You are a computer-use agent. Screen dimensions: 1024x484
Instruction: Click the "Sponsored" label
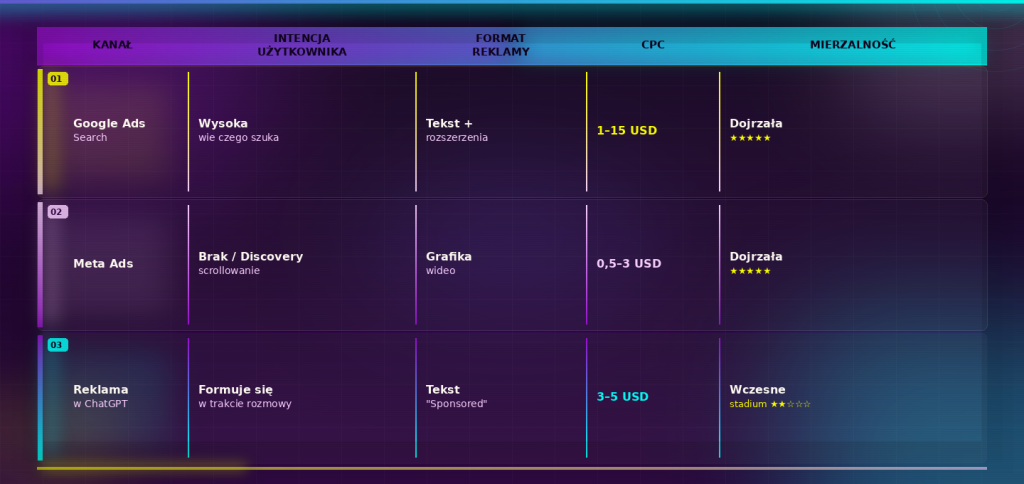pos(456,404)
